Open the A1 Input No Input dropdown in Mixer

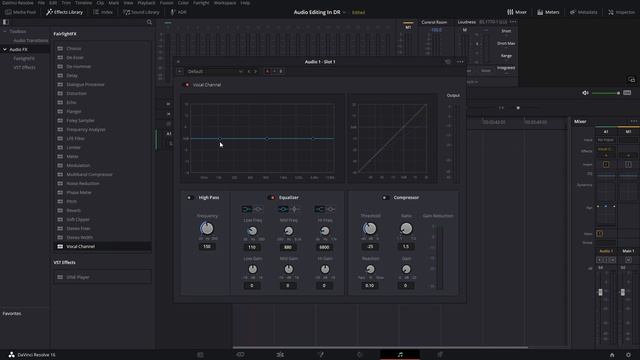coord(606,140)
